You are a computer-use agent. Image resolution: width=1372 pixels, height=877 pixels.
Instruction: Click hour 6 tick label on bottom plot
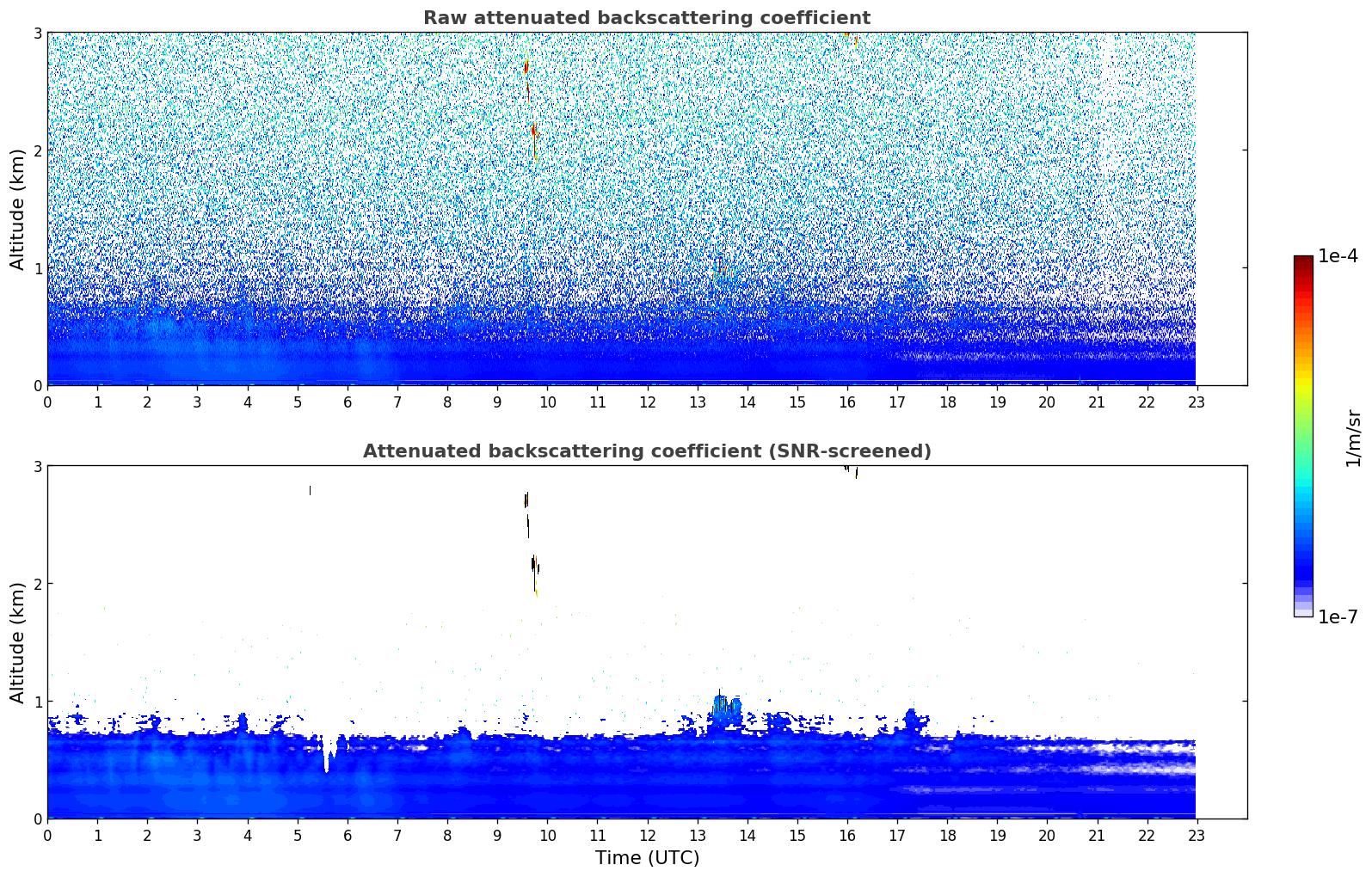348,836
